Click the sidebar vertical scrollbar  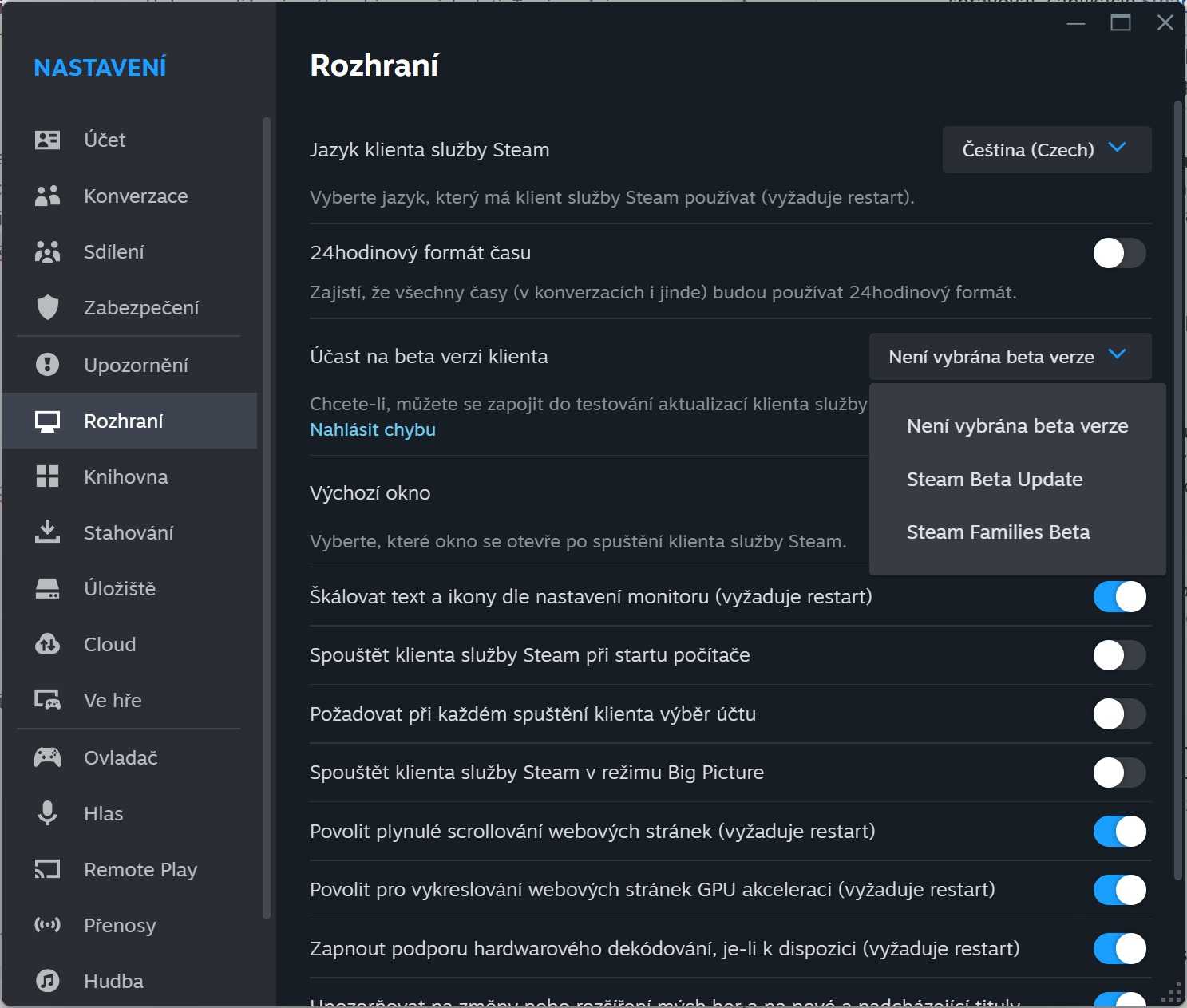point(267,519)
